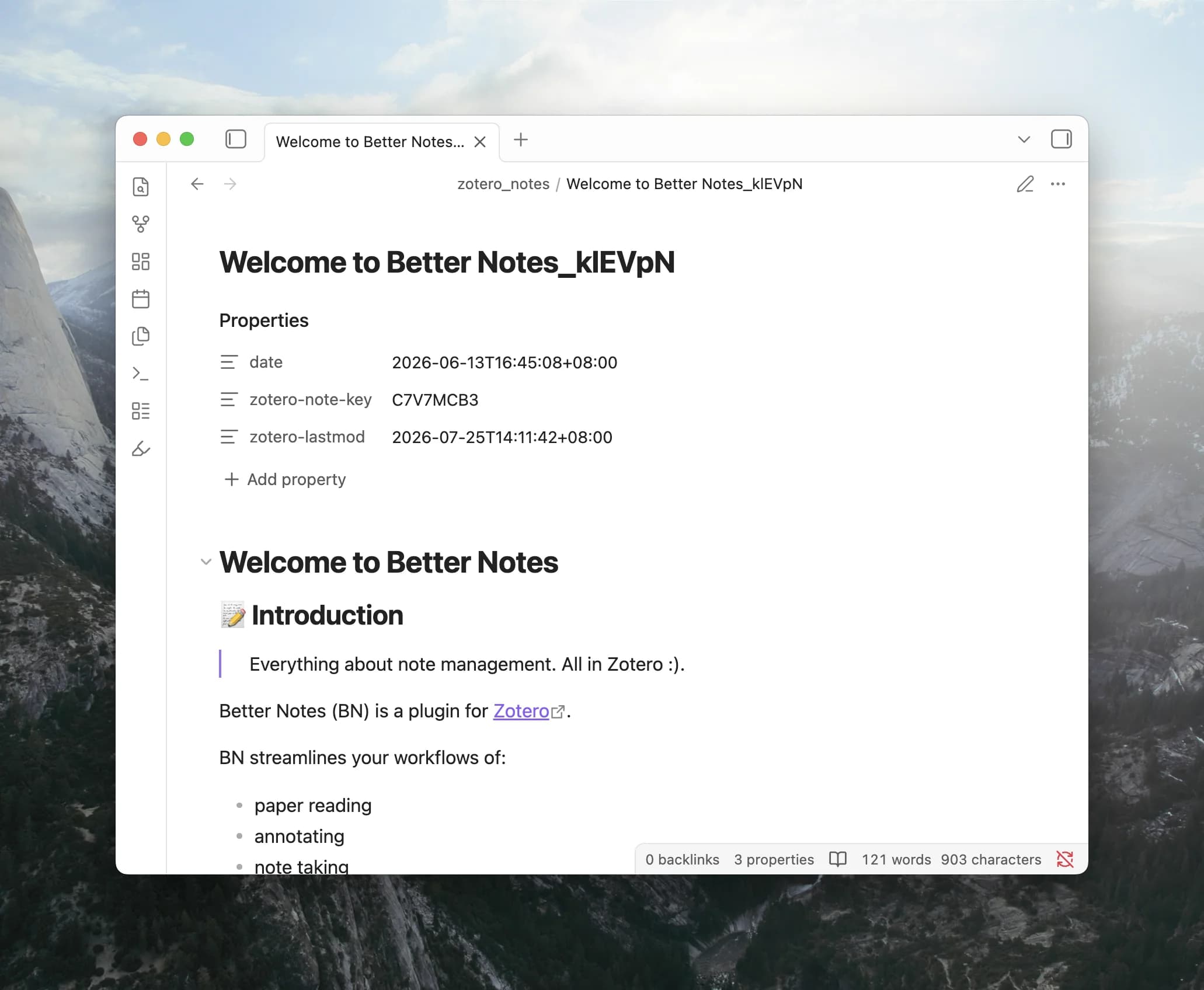Open the canvas grid icon in ribbon
Image resolution: width=1204 pixels, height=990 pixels.
click(x=141, y=262)
